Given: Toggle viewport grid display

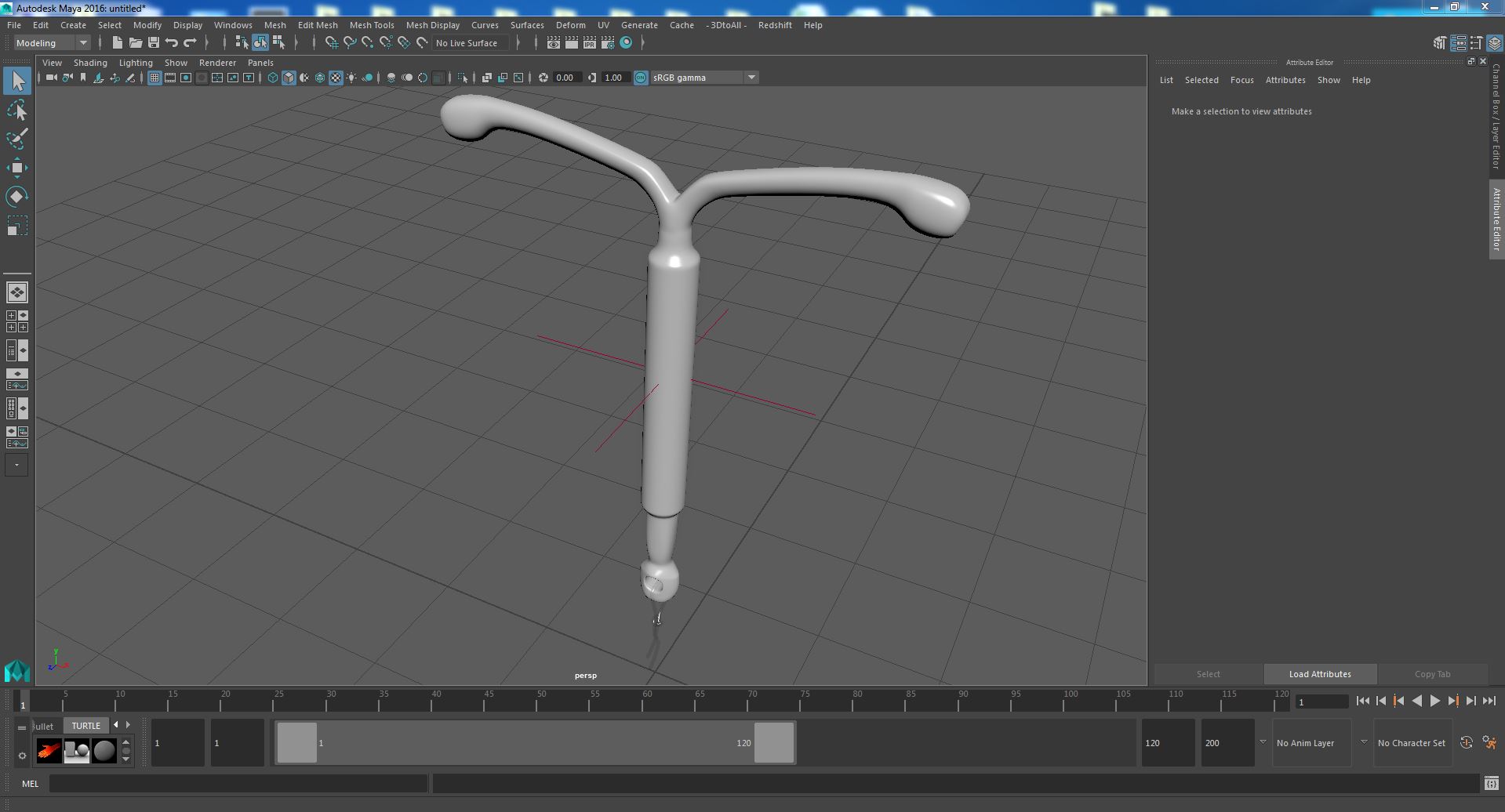Looking at the screenshot, I should [154, 78].
